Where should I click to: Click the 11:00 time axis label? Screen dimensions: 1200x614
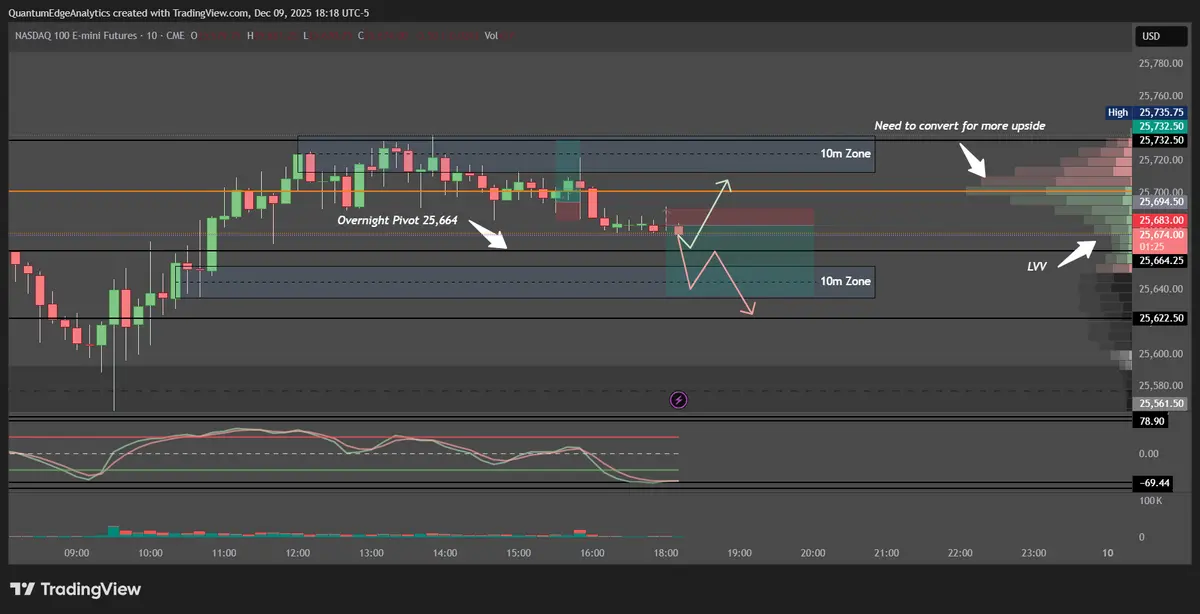[224, 552]
